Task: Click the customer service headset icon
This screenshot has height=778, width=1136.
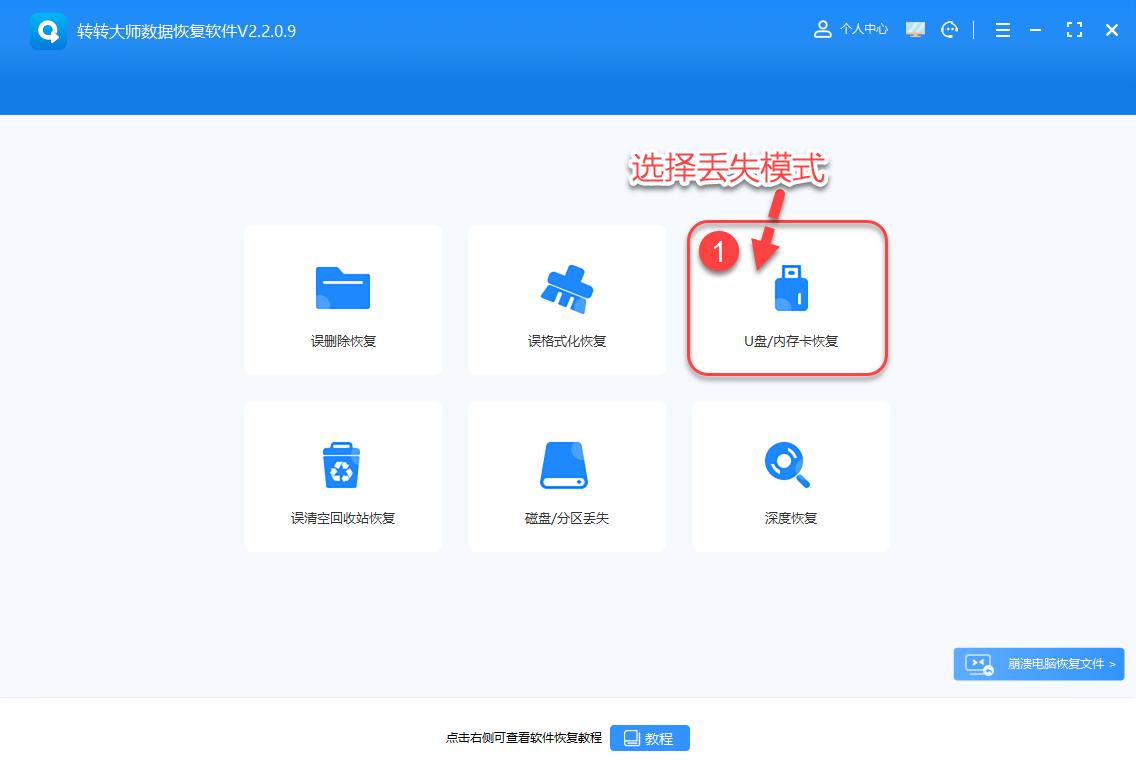Action: tap(948, 29)
